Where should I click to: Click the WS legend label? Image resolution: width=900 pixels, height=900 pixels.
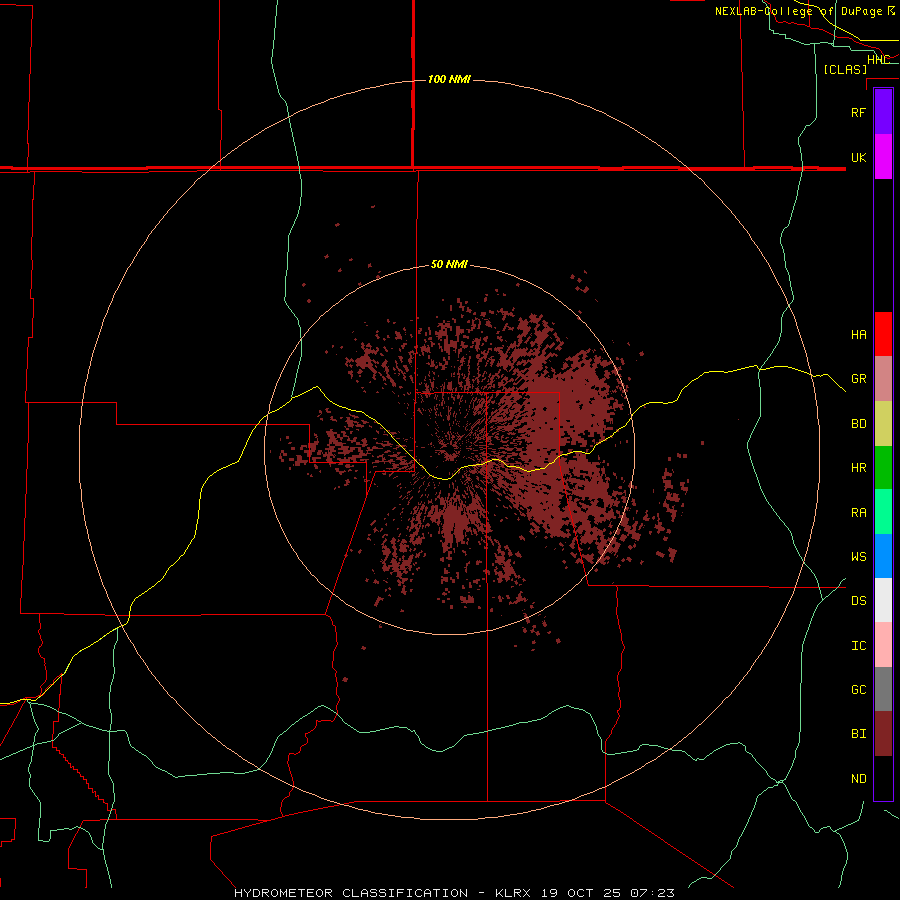point(859,557)
